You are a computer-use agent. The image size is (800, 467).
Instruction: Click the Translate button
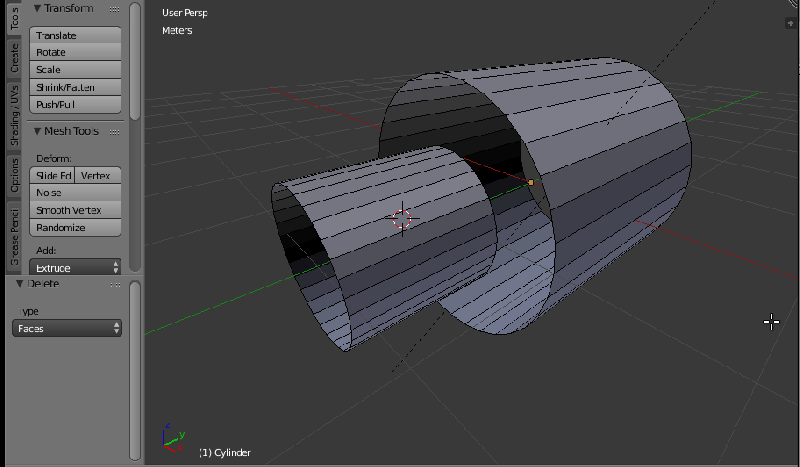point(75,35)
